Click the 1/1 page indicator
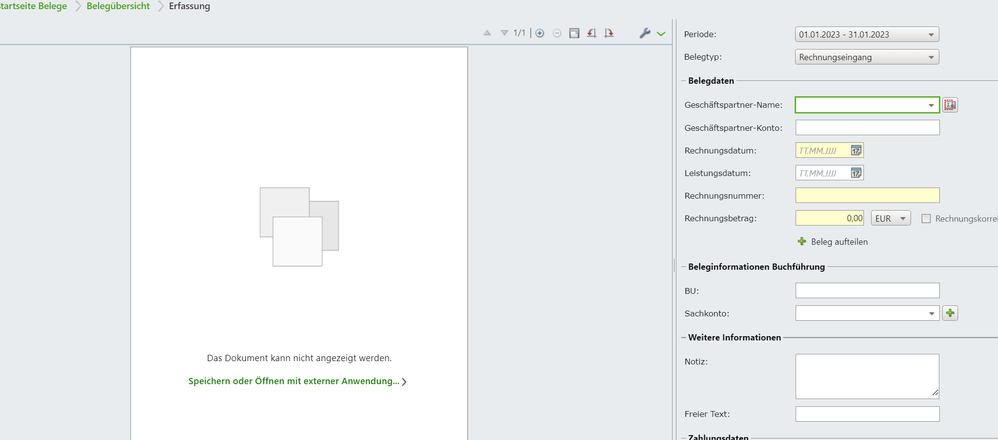This screenshot has width=998, height=440. (519, 33)
